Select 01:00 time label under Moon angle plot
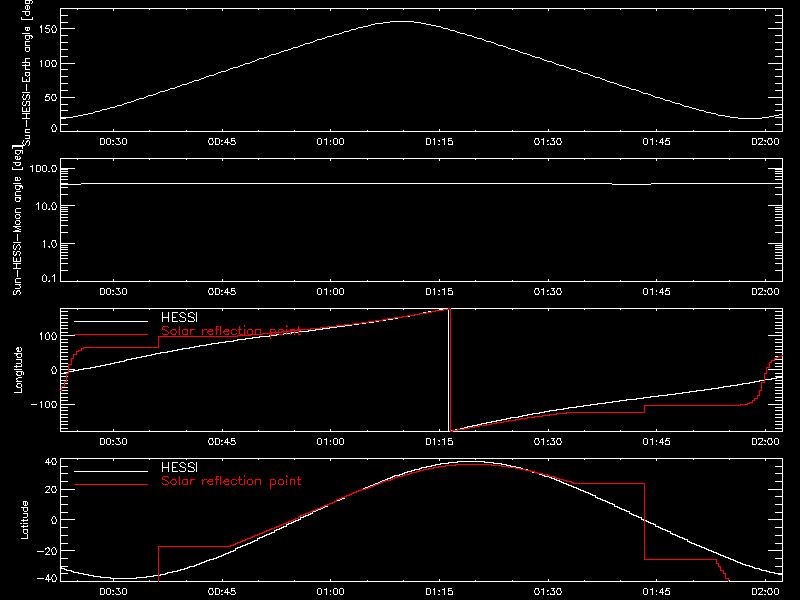 coord(331,292)
